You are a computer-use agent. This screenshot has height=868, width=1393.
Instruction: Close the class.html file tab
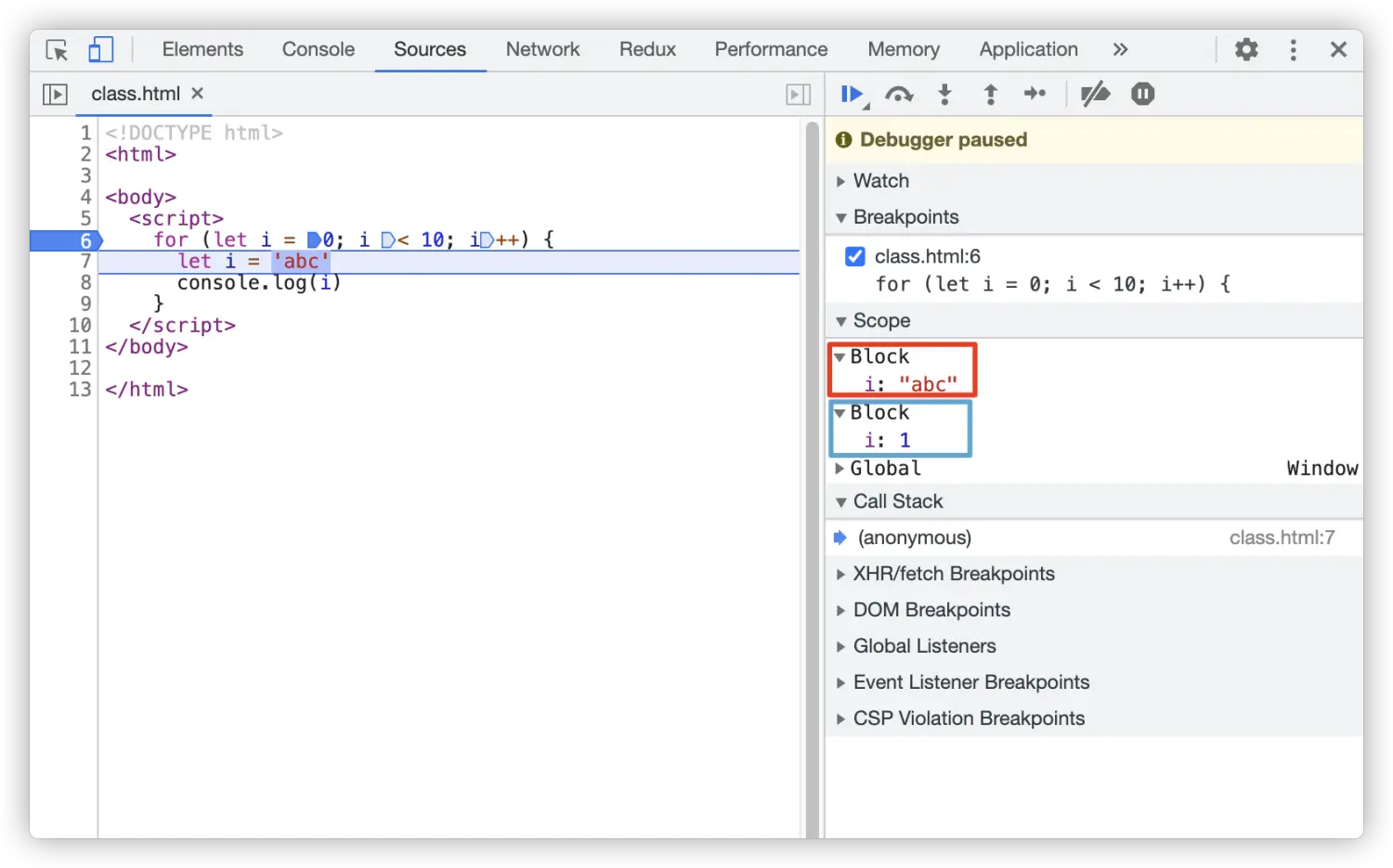click(197, 93)
